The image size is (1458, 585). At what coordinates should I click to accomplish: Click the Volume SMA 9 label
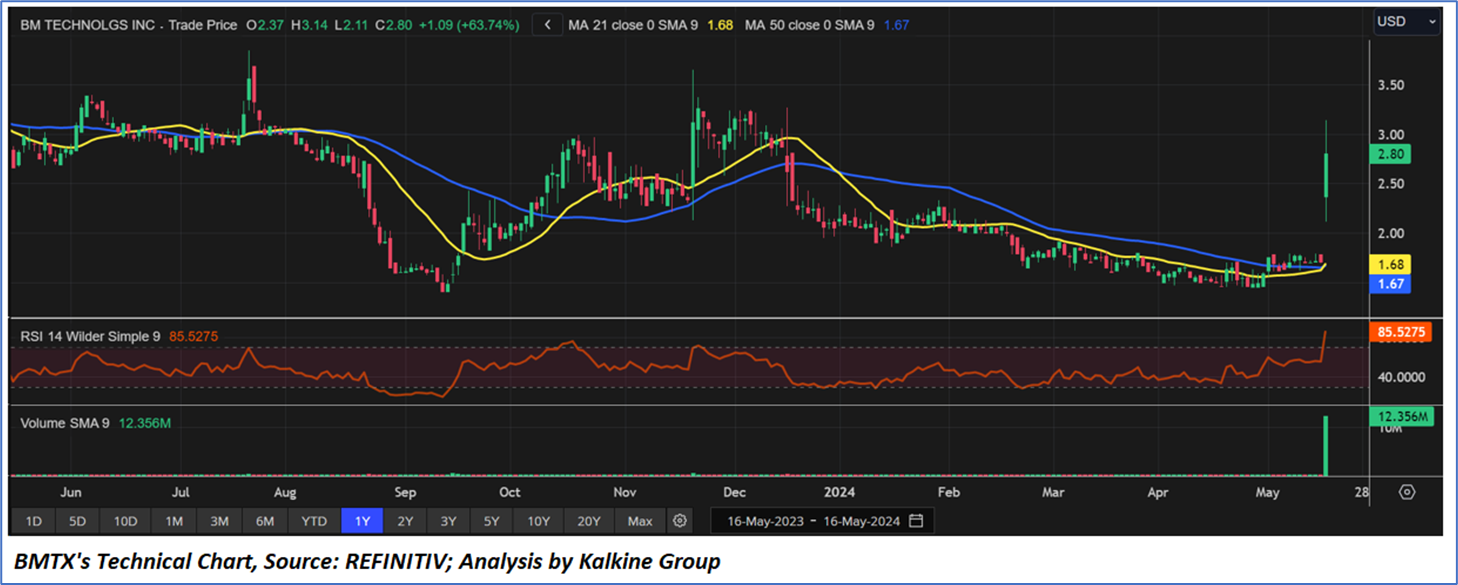pos(65,423)
